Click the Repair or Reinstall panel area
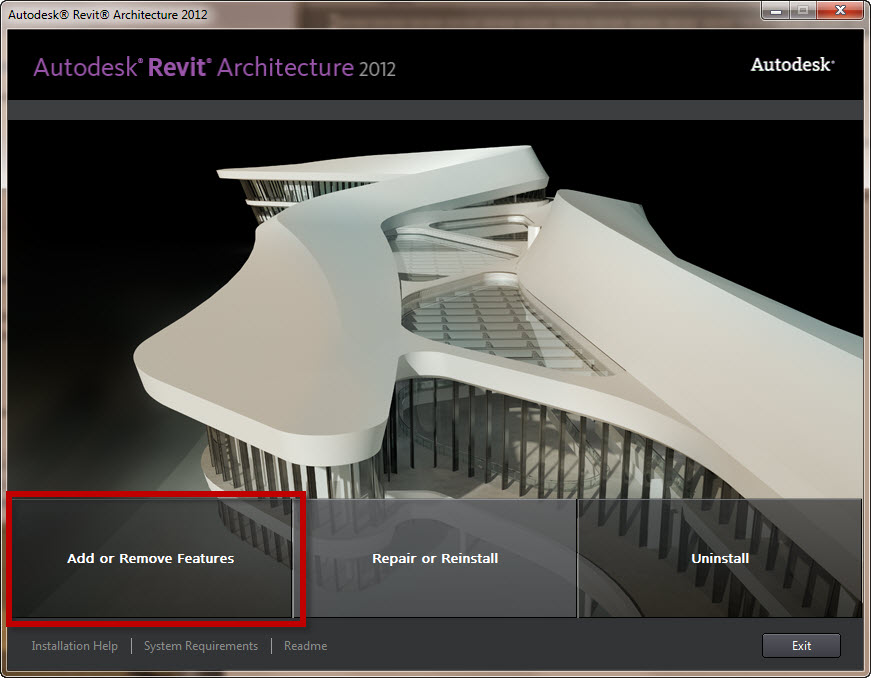The image size is (871, 678). [x=435, y=558]
